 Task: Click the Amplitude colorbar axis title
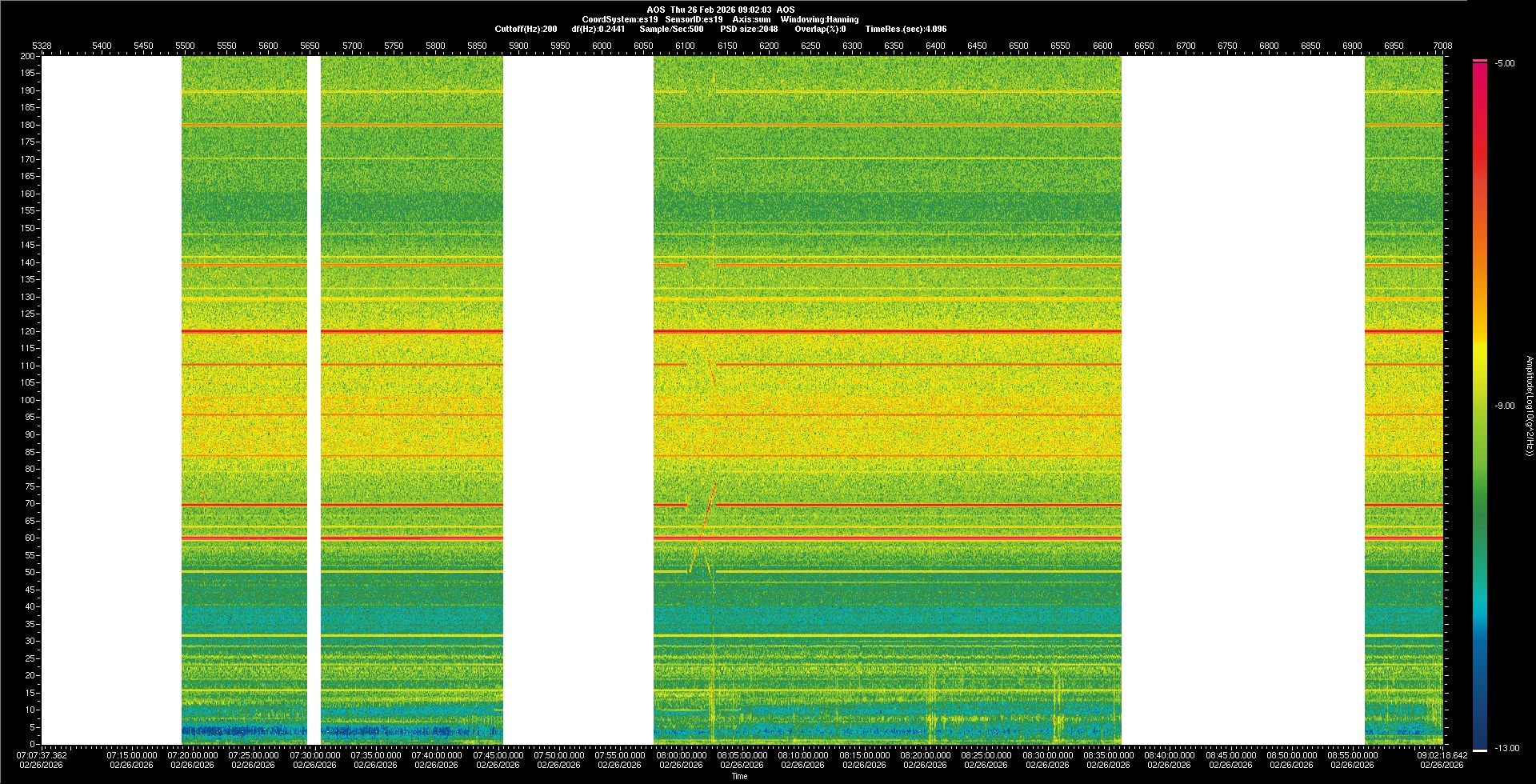coord(1529,406)
